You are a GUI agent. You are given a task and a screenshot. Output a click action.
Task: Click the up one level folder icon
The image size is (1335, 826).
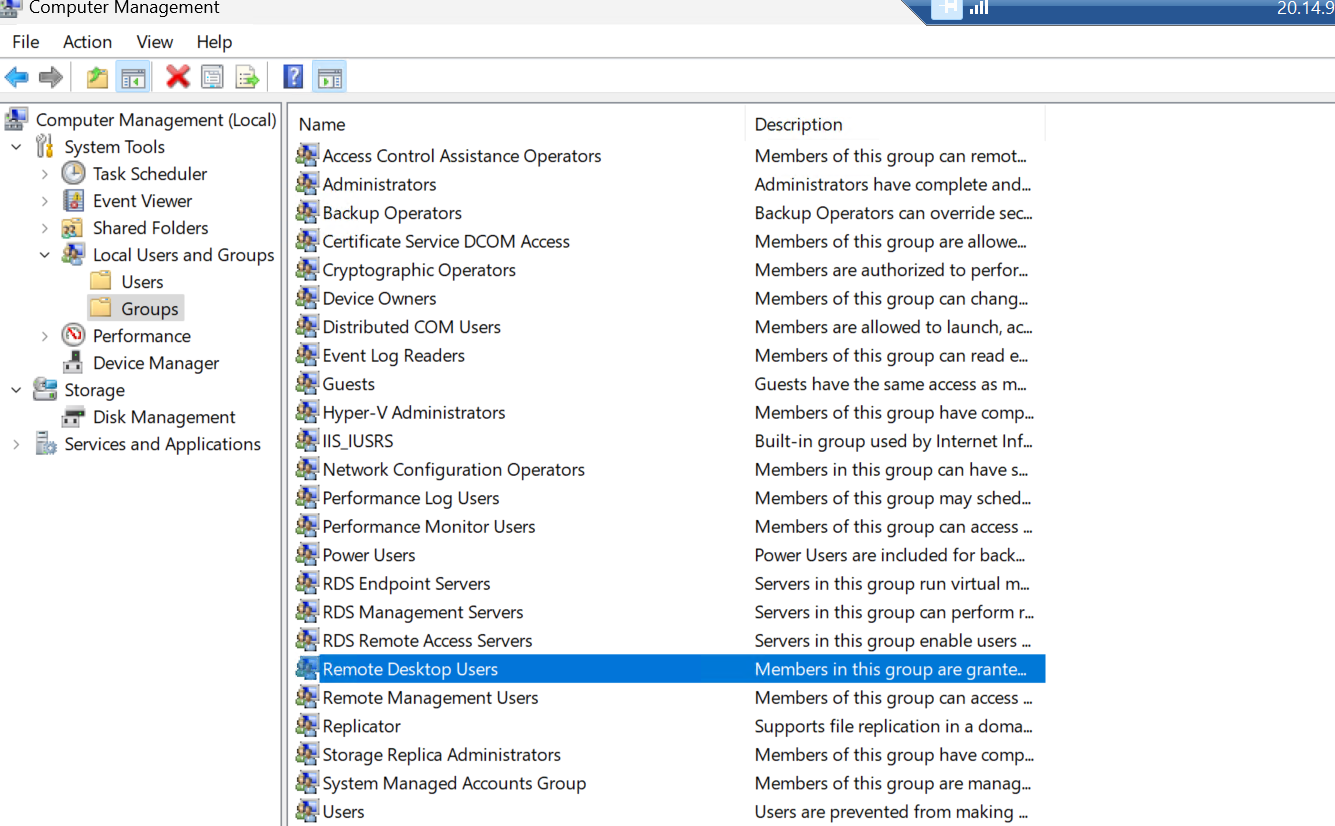click(x=97, y=76)
